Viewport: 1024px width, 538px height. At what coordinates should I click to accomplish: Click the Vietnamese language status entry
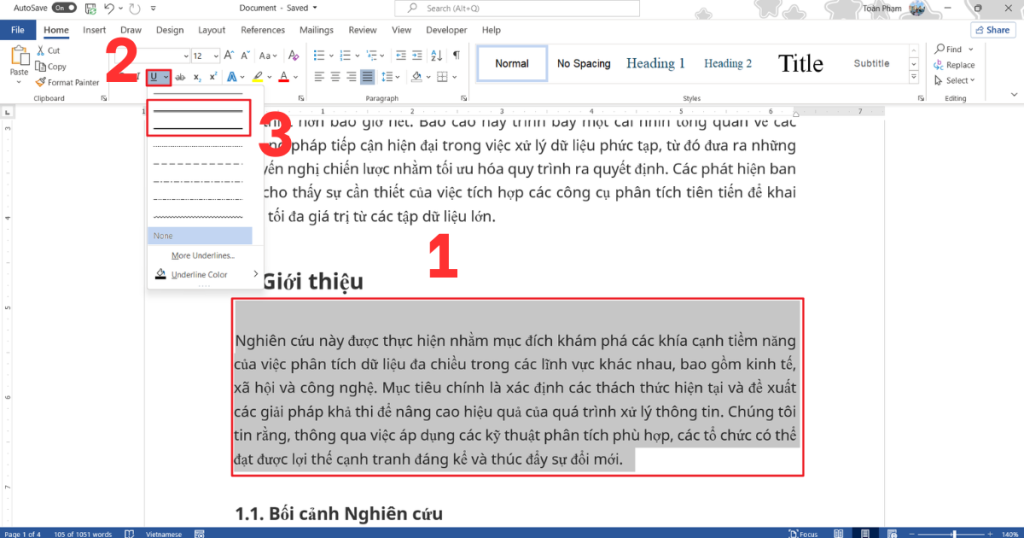click(x=163, y=533)
